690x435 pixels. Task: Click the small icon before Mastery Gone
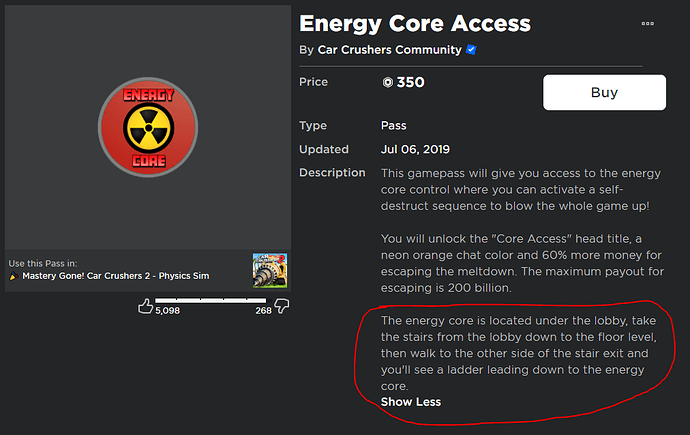[13, 275]
